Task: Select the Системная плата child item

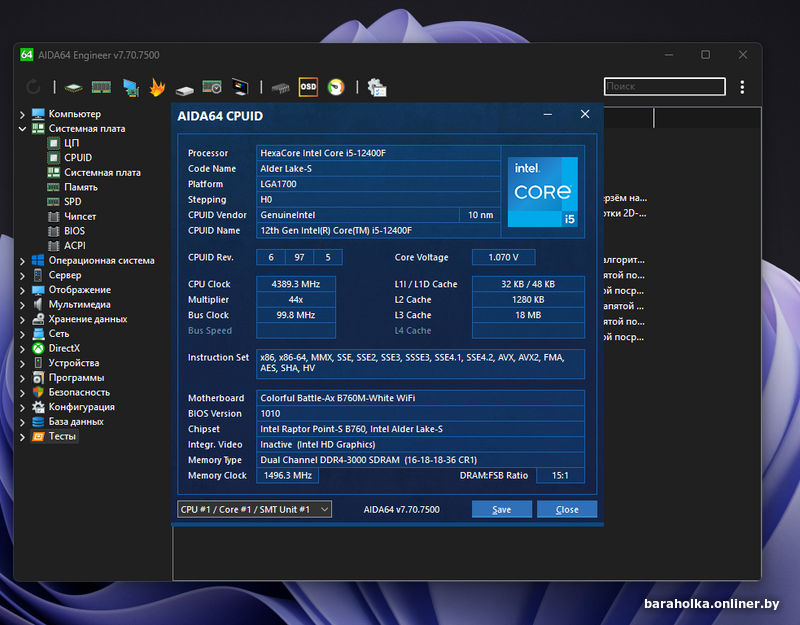Action: 94,173
